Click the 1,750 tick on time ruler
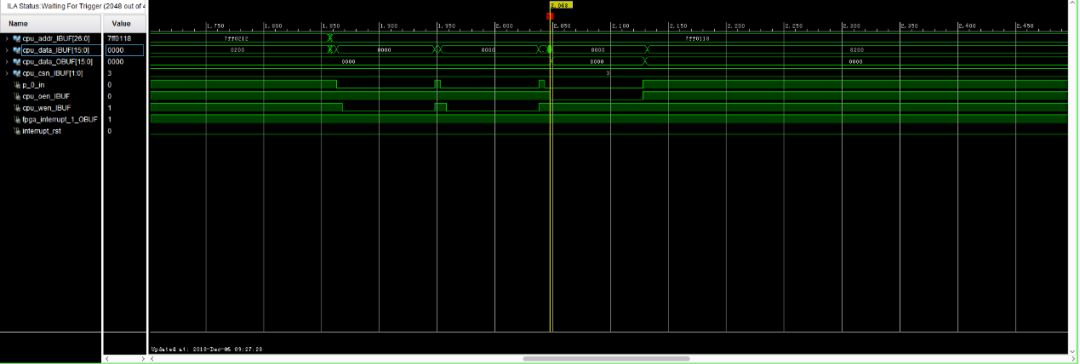The width and height of the screenshot is (1080, 364). [x=216, y=26]
